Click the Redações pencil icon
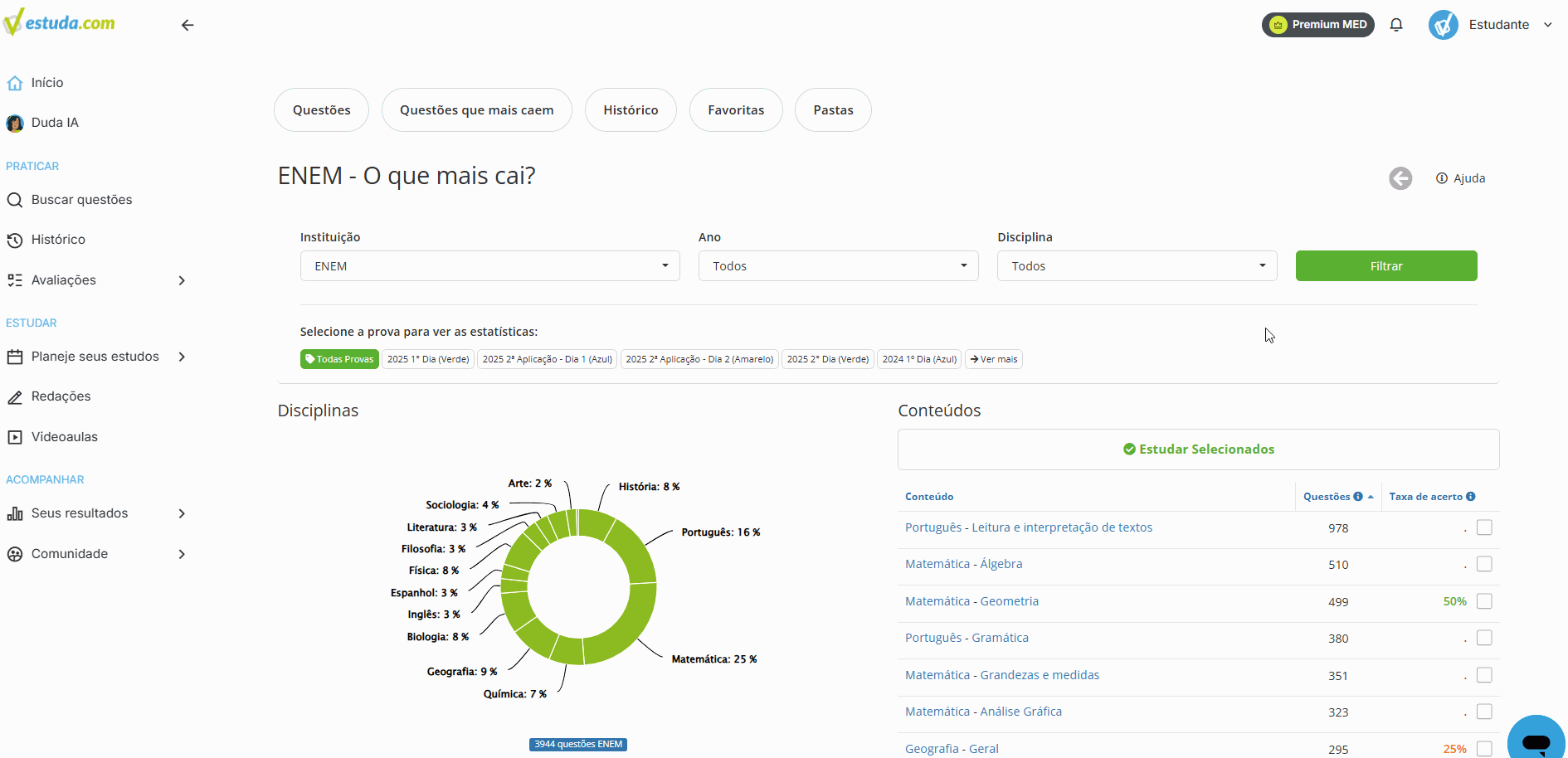 pos(15,397)
